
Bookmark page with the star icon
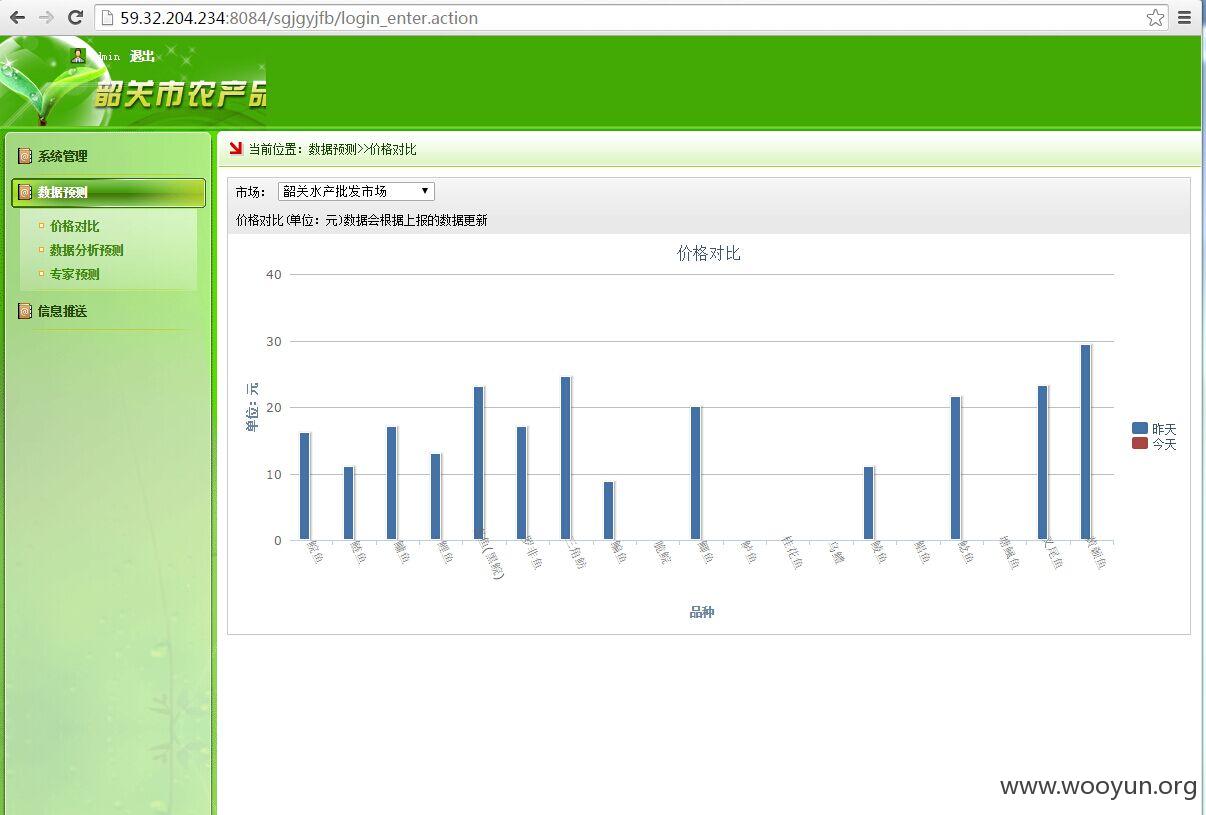click(1155, 17)
